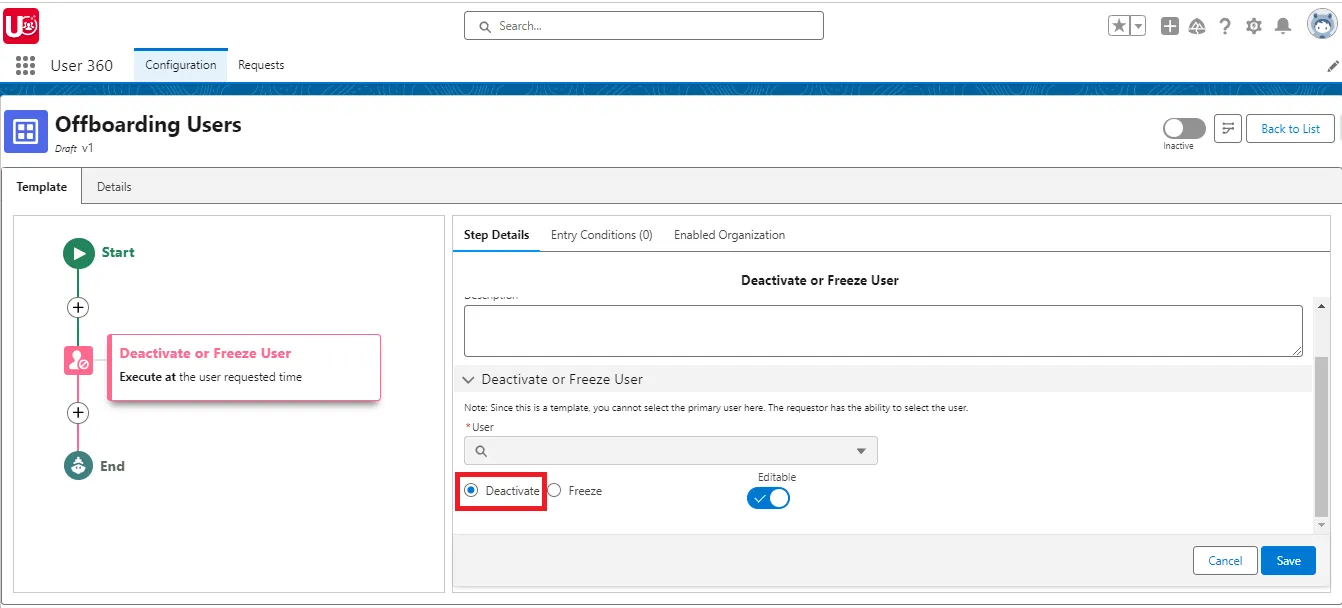Collapse the Deactivate or Freeze User section
The width and height of the screenshot is (1342, 608).
[x=468, y=379]
